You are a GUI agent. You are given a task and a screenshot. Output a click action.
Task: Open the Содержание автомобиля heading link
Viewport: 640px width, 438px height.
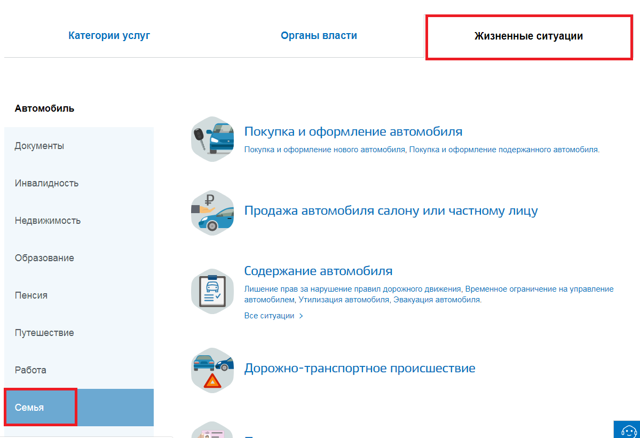pos(318,271)
